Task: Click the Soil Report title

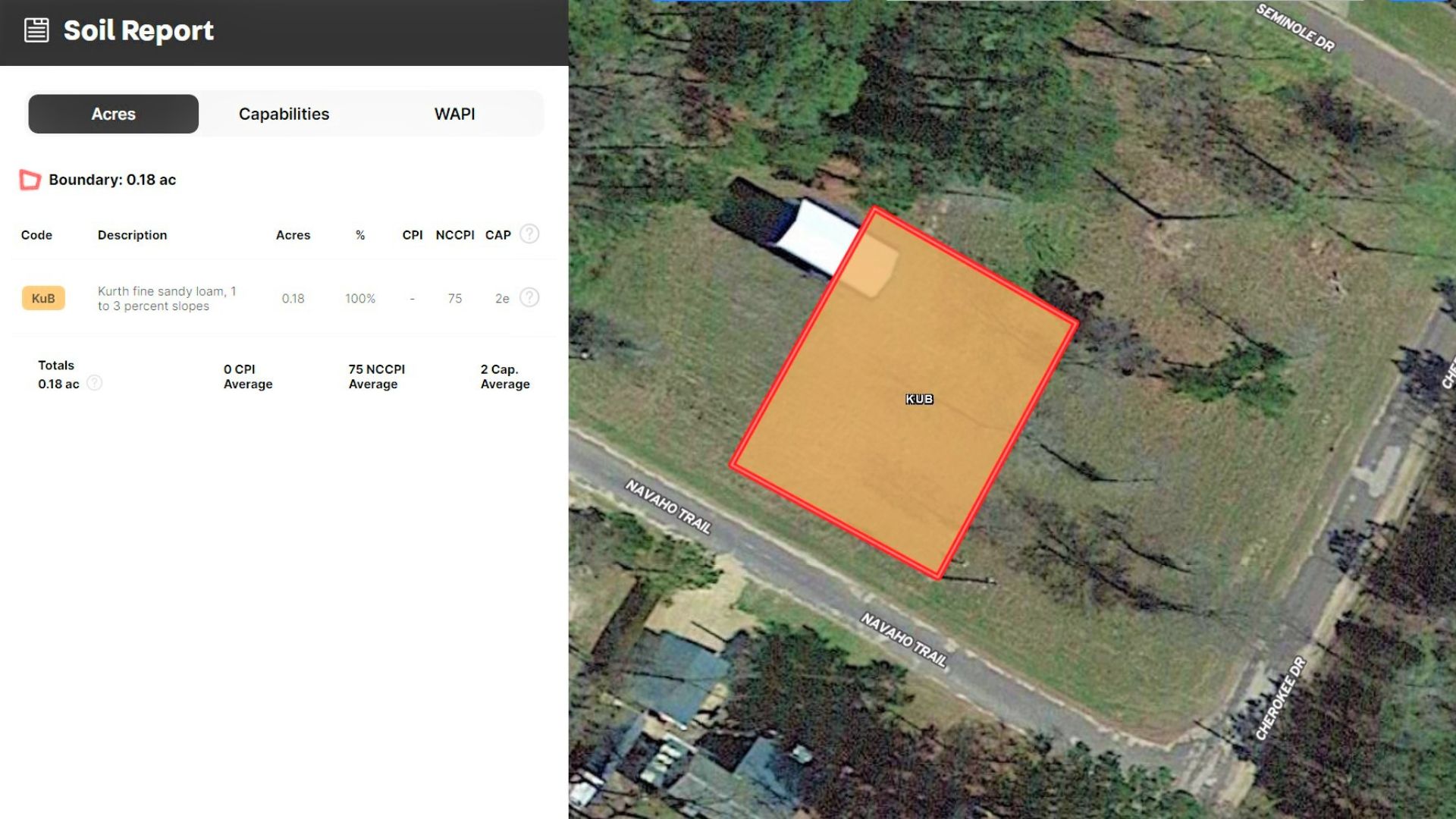Action: [139, 30]
